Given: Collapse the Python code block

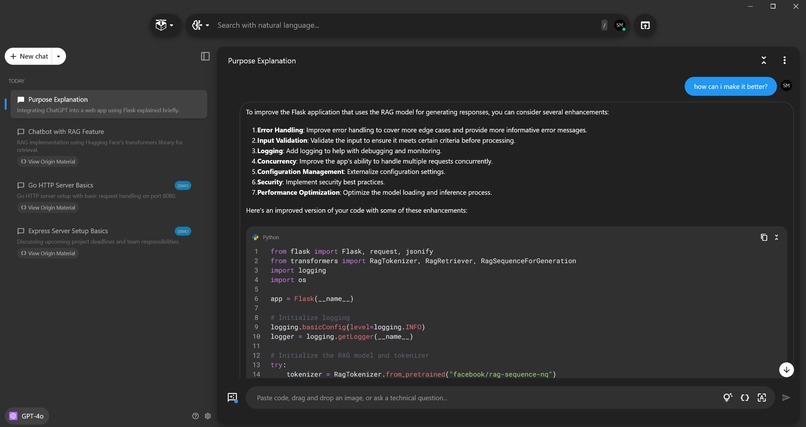Looking at the screenshot, I should (777, 237).
